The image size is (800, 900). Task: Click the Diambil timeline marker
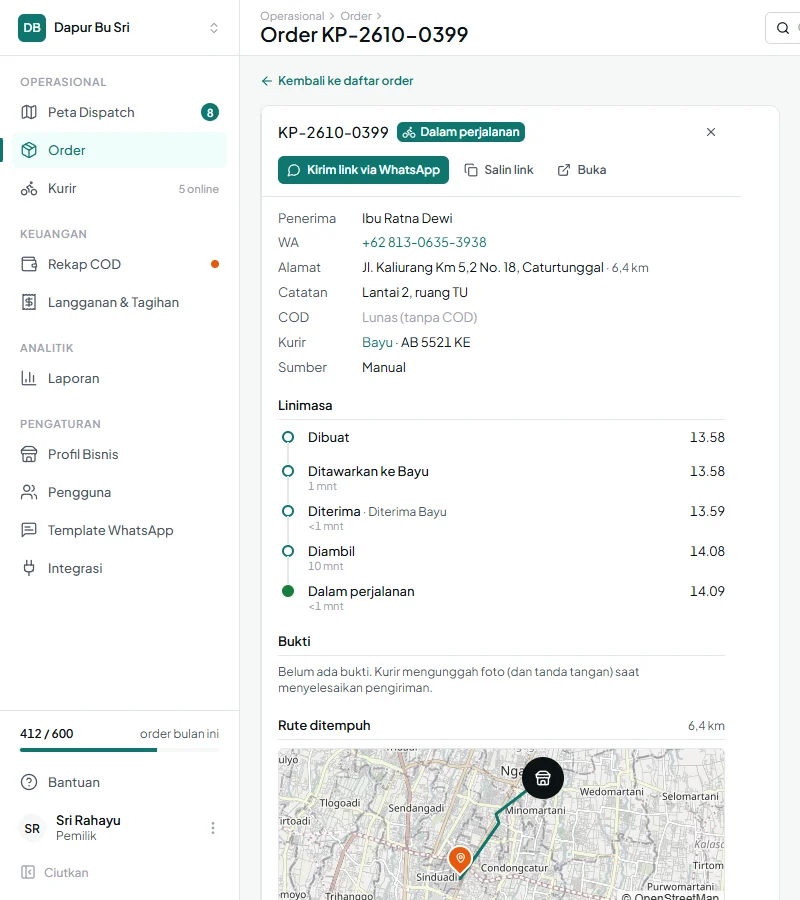point(288,551)
